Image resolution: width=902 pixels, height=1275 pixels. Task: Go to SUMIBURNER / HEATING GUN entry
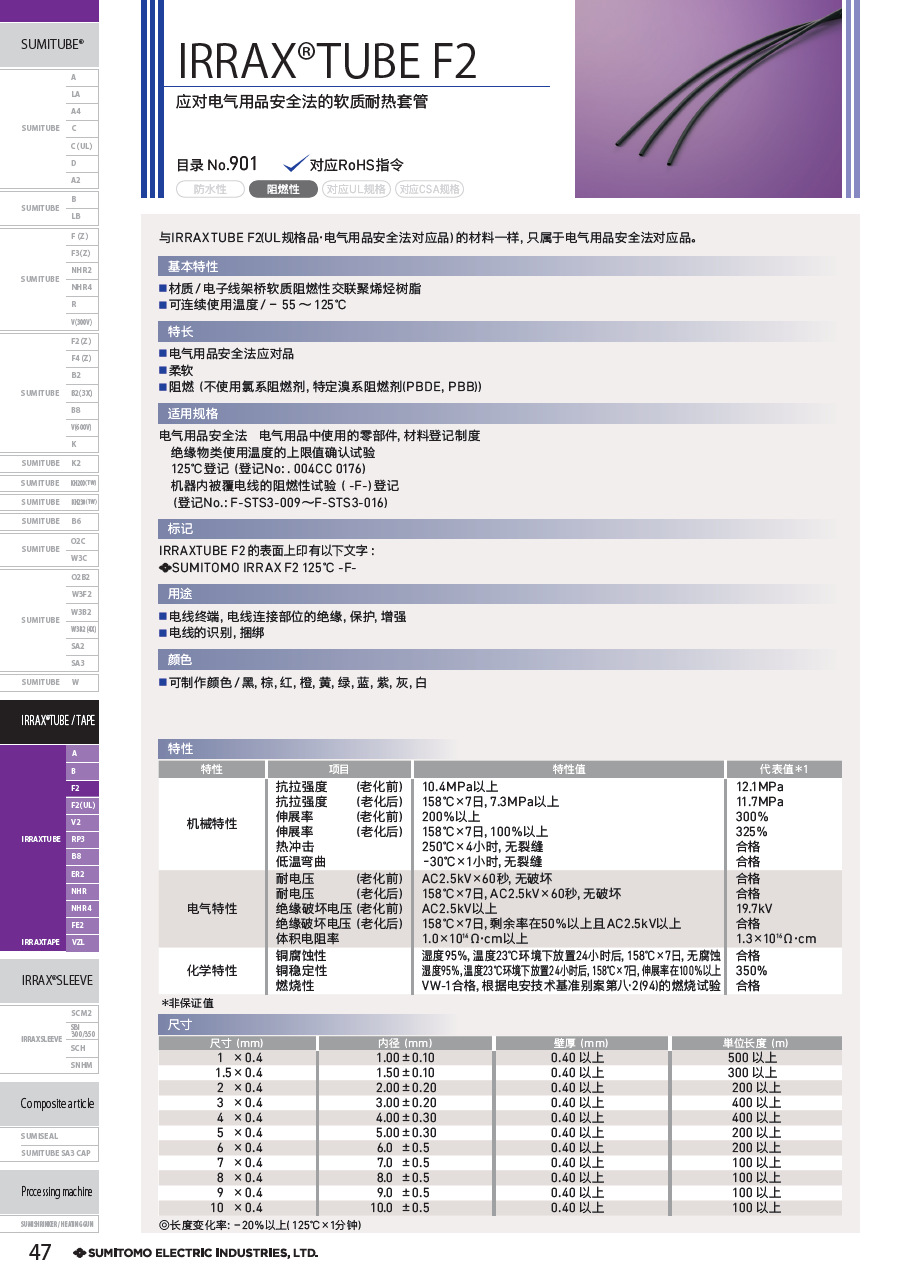50,1225
